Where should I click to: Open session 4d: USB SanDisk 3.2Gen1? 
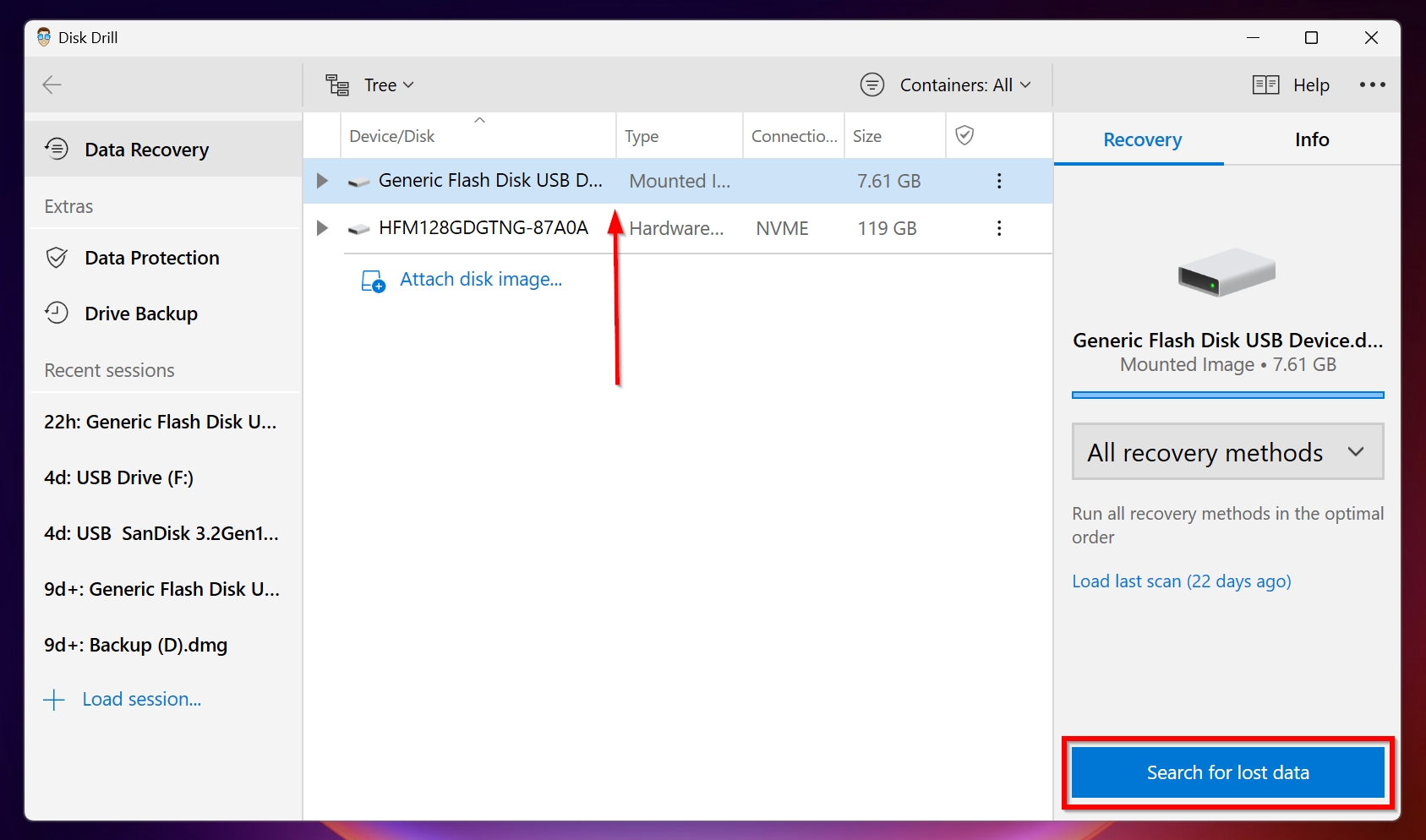point(161,533)
